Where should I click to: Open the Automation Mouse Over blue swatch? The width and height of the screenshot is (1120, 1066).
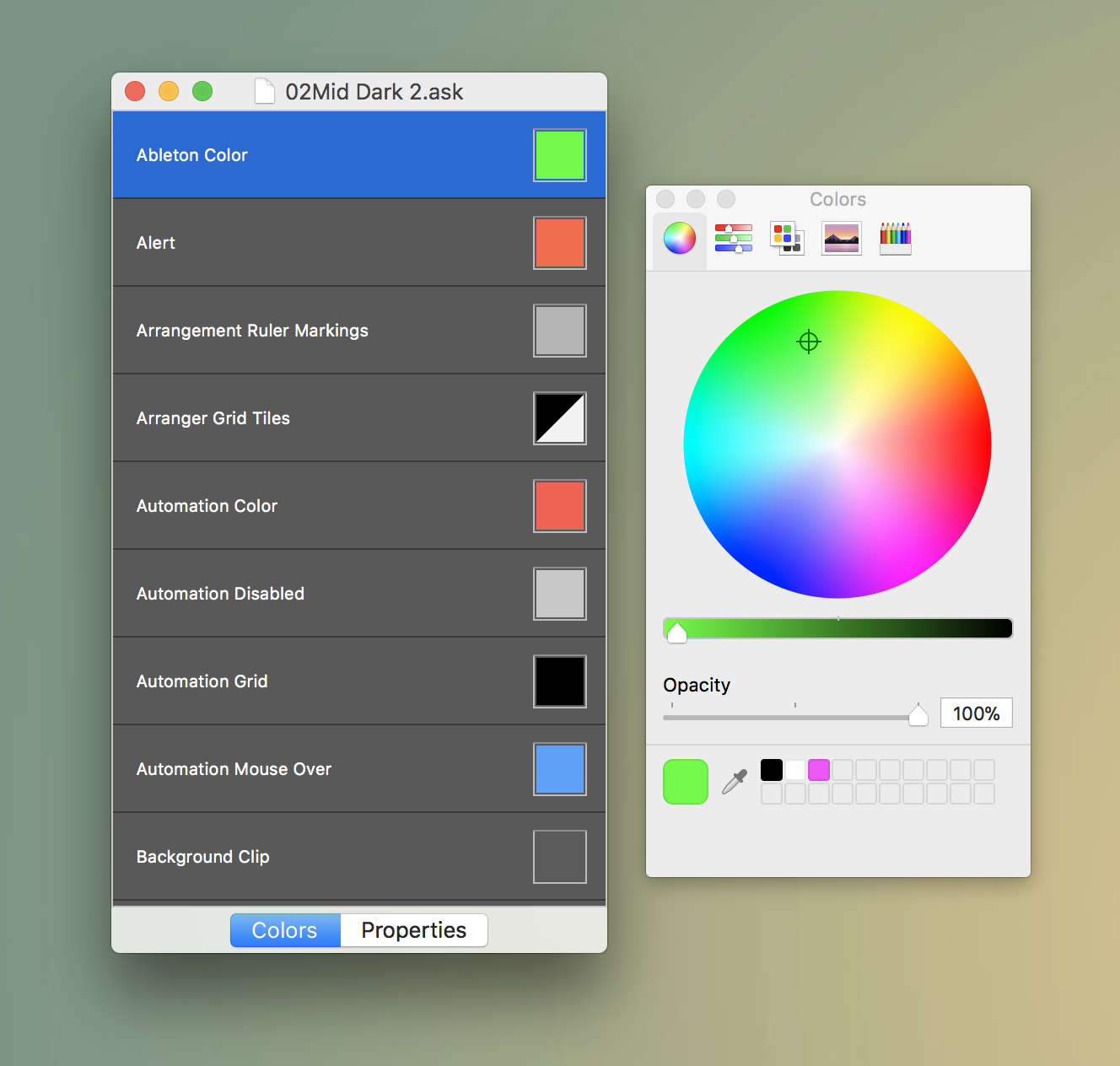click(560, 769)
